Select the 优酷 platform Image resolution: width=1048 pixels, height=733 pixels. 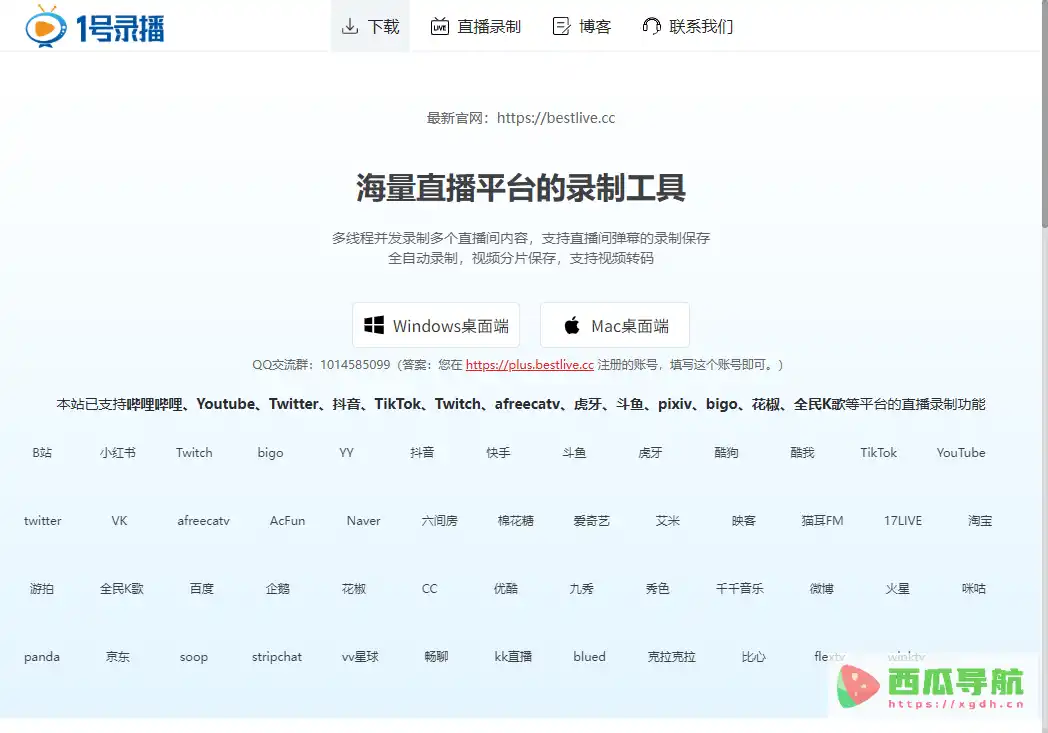506,589
